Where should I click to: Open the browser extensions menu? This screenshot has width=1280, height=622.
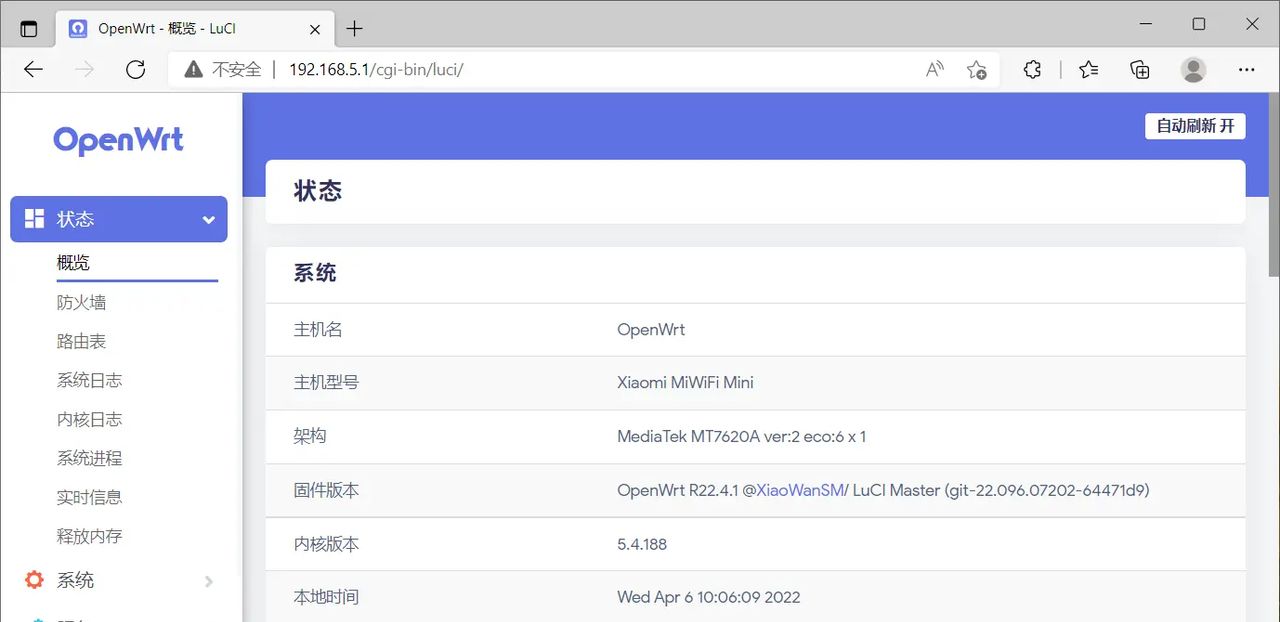(x=1033, y=69)
